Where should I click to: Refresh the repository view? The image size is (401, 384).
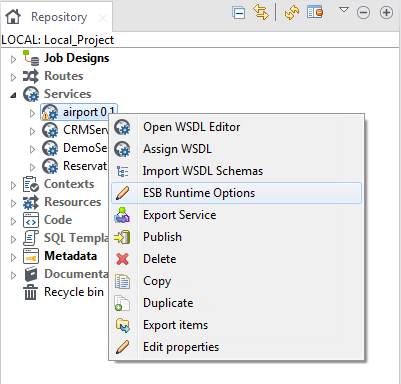pos(292,13)
